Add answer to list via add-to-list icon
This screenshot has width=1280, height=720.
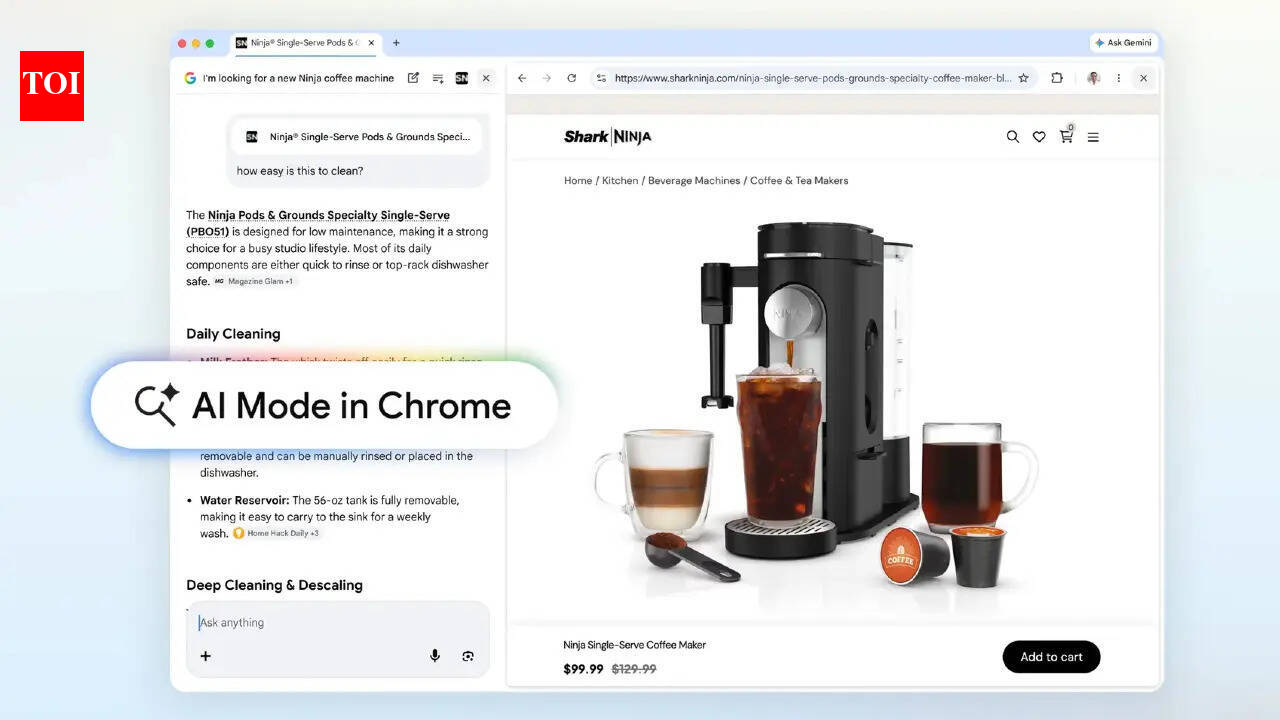(437, 78)
